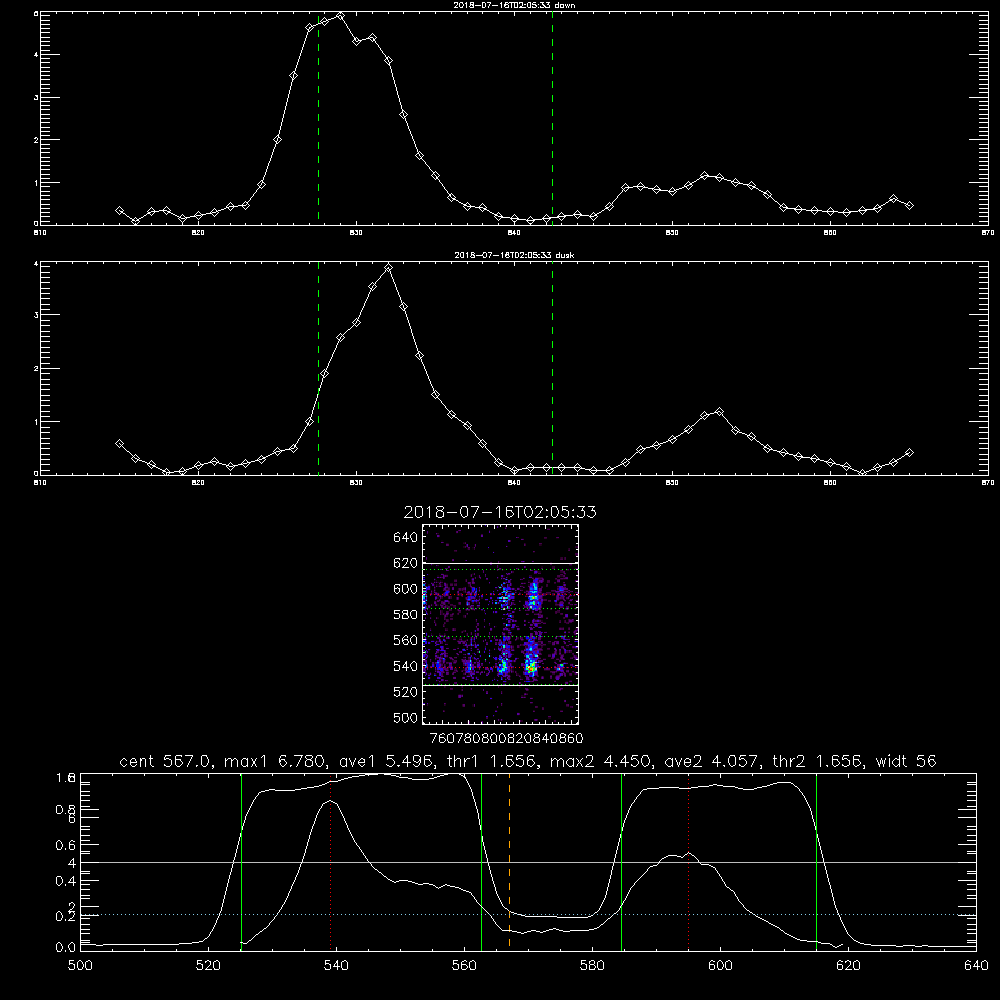Screen dimensions: 1000x1000
Task: Open the colored spectral image thumbnail
Action: click(x=501, y=624)
